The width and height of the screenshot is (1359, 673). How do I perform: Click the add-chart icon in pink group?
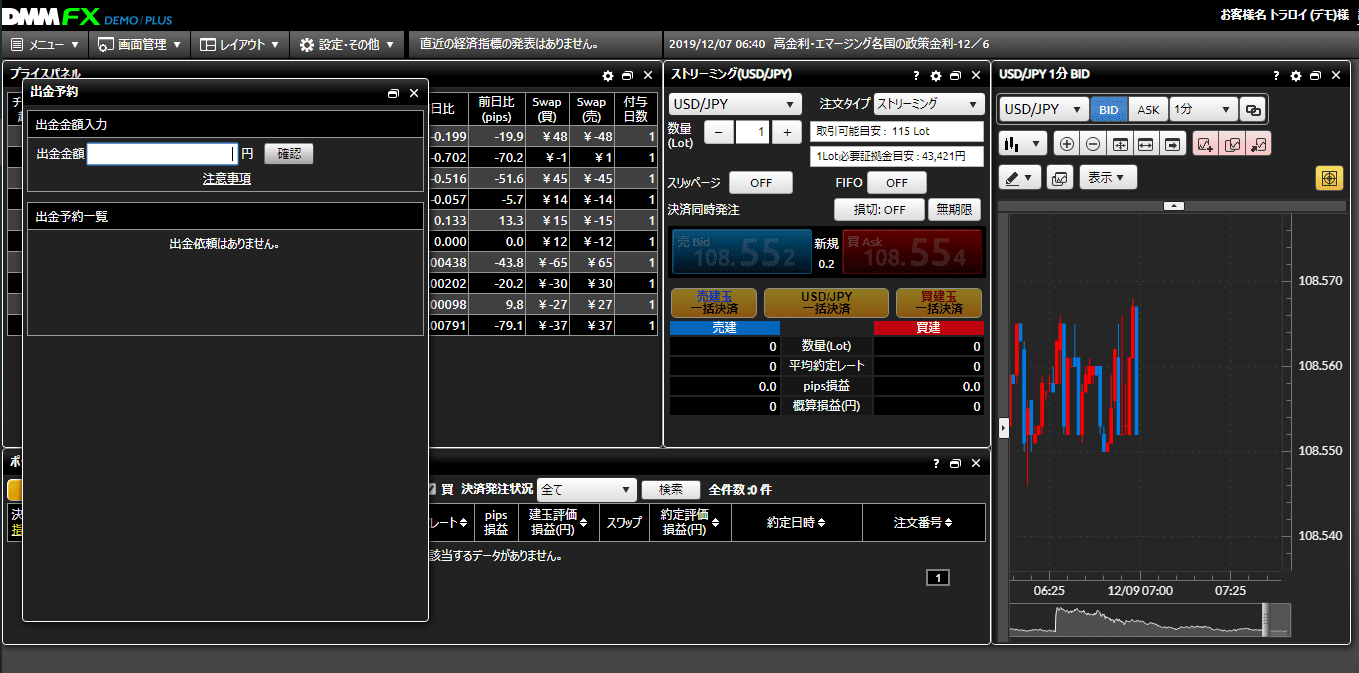pos(1205,144)
